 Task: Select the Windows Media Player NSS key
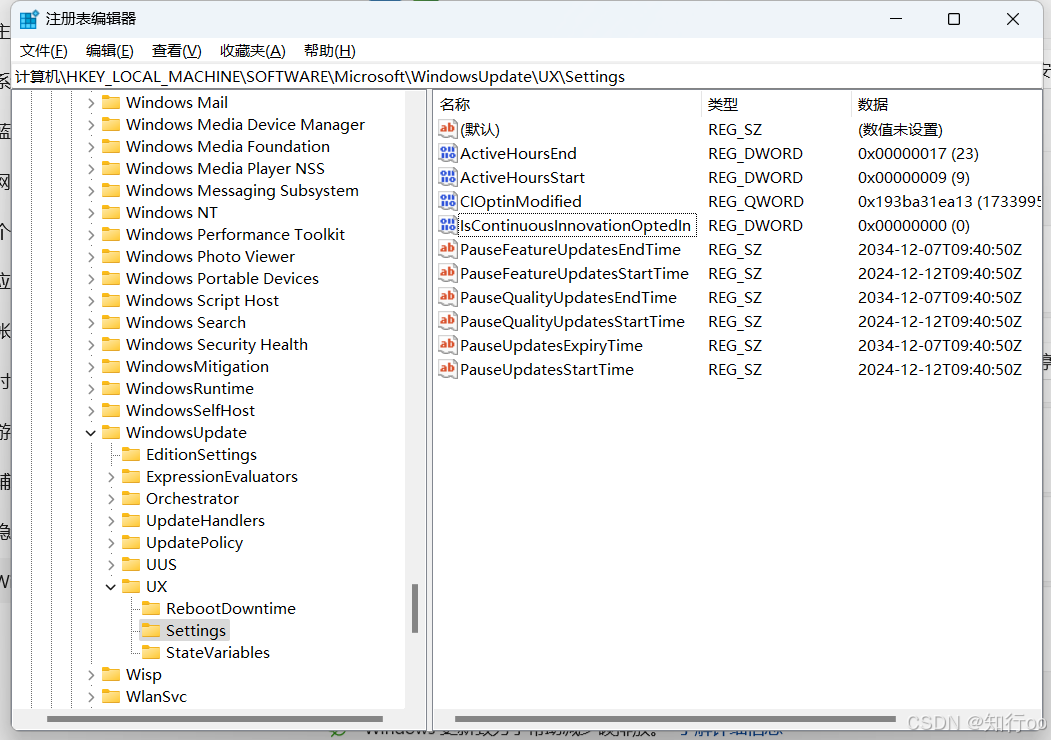tap(225, 169)
